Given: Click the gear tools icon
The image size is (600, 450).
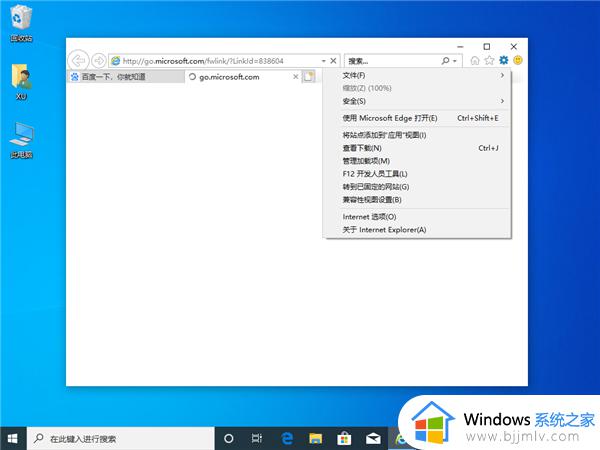Looking at the screenshot, I should (x=504, y=60).
